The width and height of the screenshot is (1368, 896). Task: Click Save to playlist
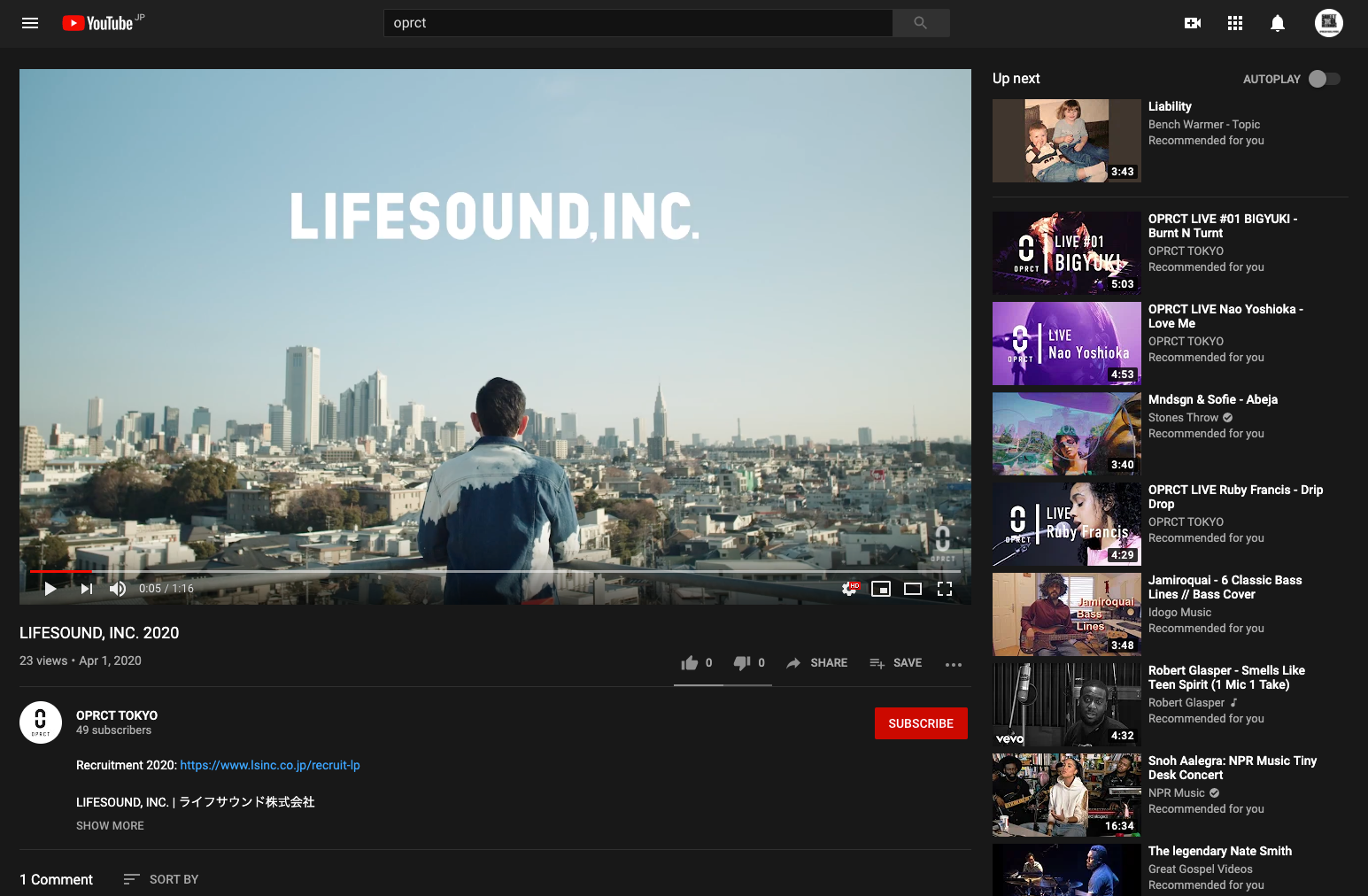pos(896,663)
